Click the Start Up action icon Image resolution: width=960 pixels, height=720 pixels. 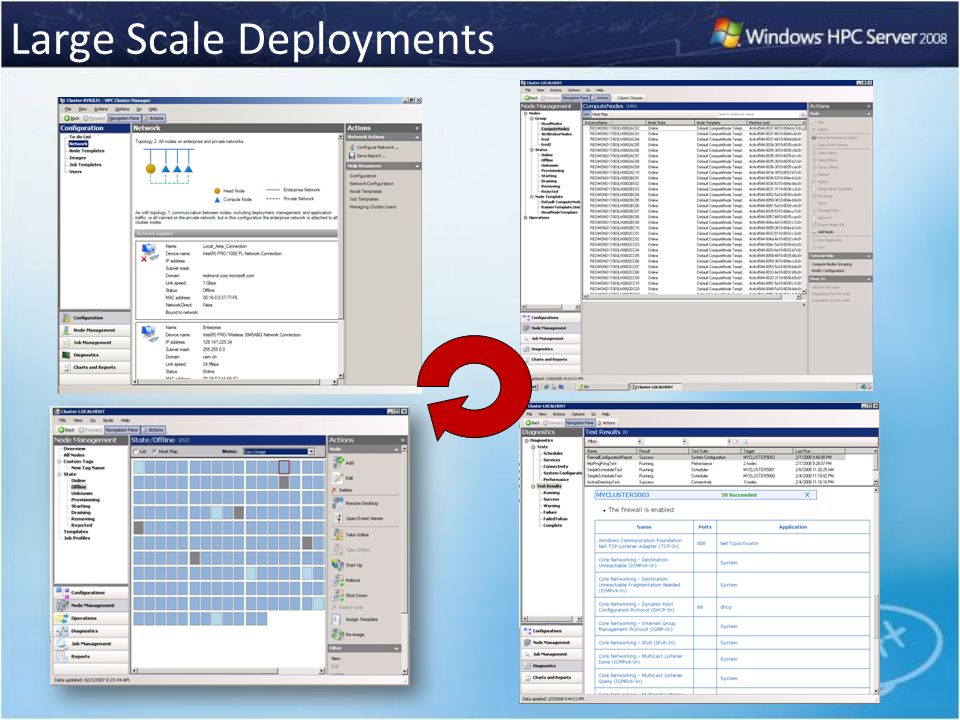pyautogui.click(x=337, y=564)
